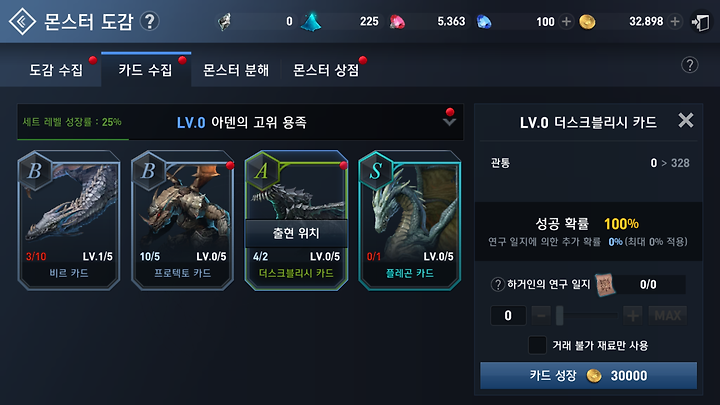Decrease journal count with minus stepper
This screenshot has height=405, width=720.
coord(541,315)
